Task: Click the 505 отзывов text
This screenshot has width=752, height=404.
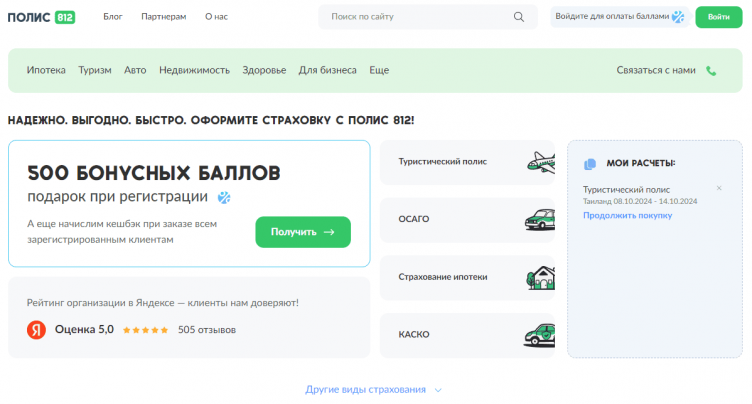Action: click(207, 330)
